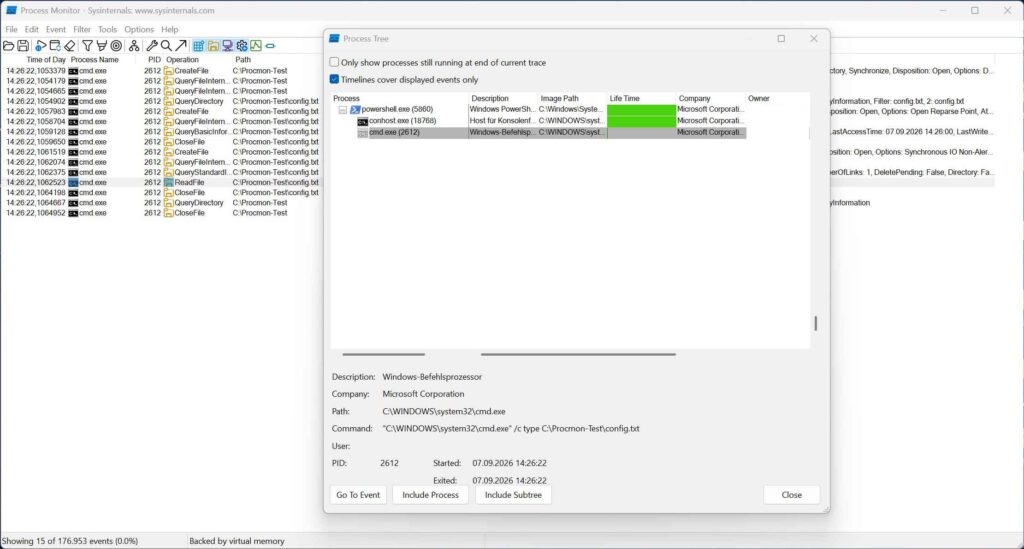This screenshot has height=549, width=1024.
Task: Open a saved log with the folder icon
Action: pos(8,46)
